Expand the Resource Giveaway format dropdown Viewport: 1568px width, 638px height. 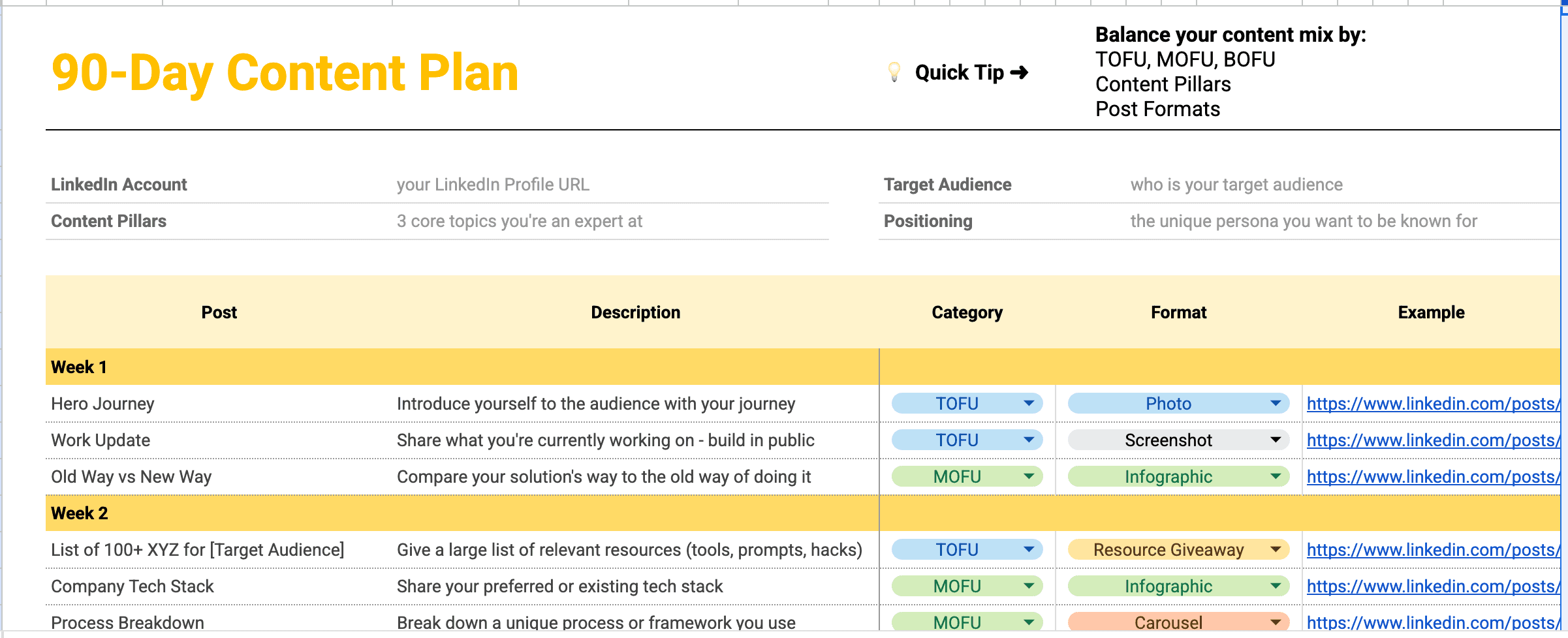(x=1275, y=550)
